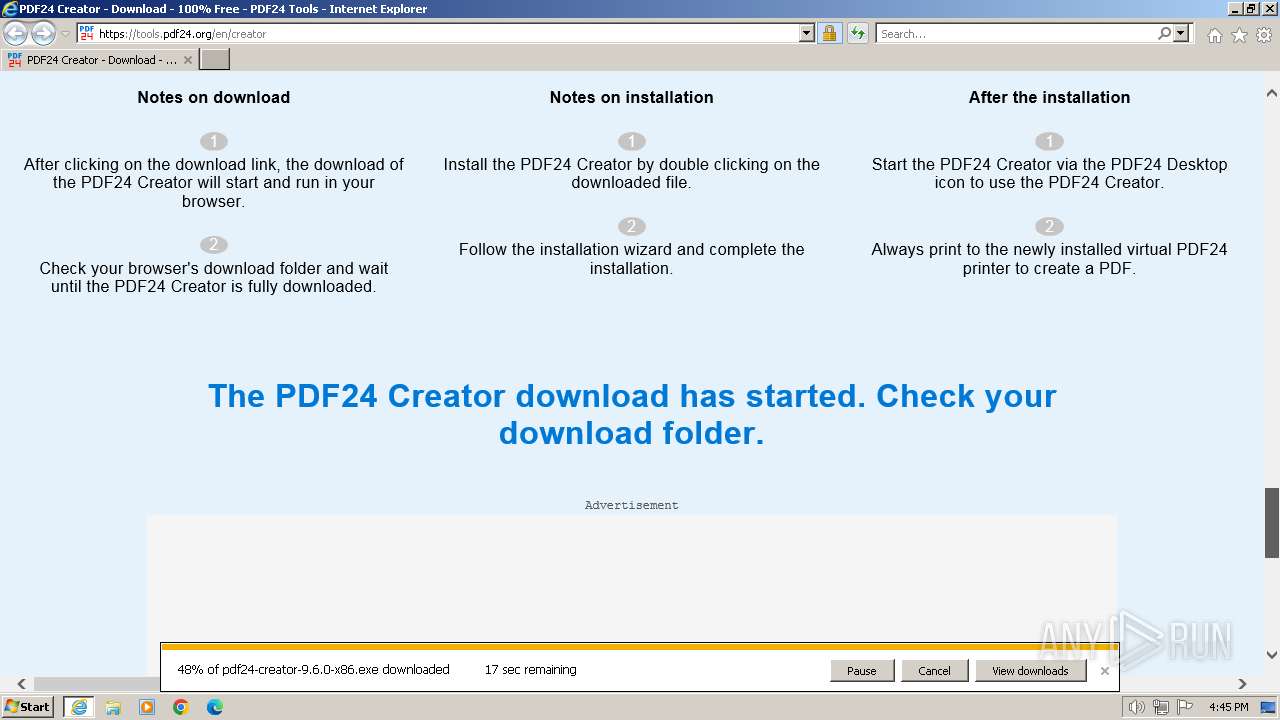Open the recent pages dropdown arrow
This screenshot has width=1280, height=720.
[x=65, y=34]
